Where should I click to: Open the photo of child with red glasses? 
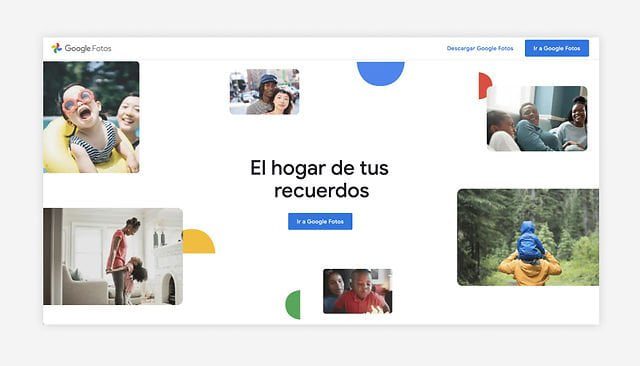(x=91, y=117)
